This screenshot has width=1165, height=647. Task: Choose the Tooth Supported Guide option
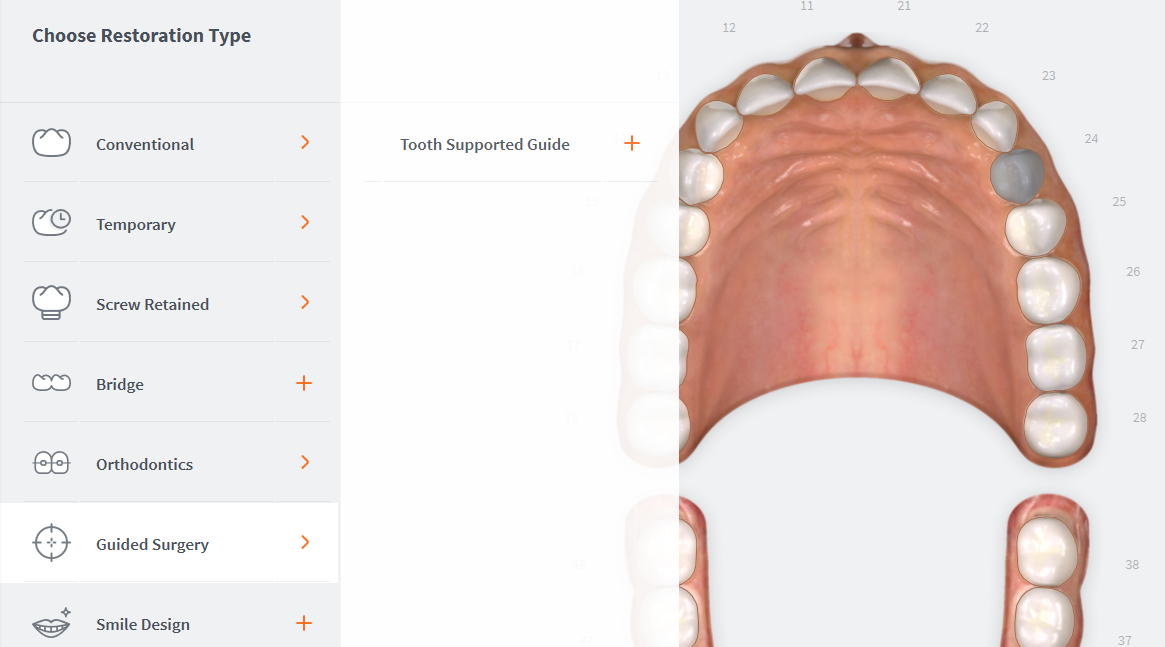[x=484, y=144]
